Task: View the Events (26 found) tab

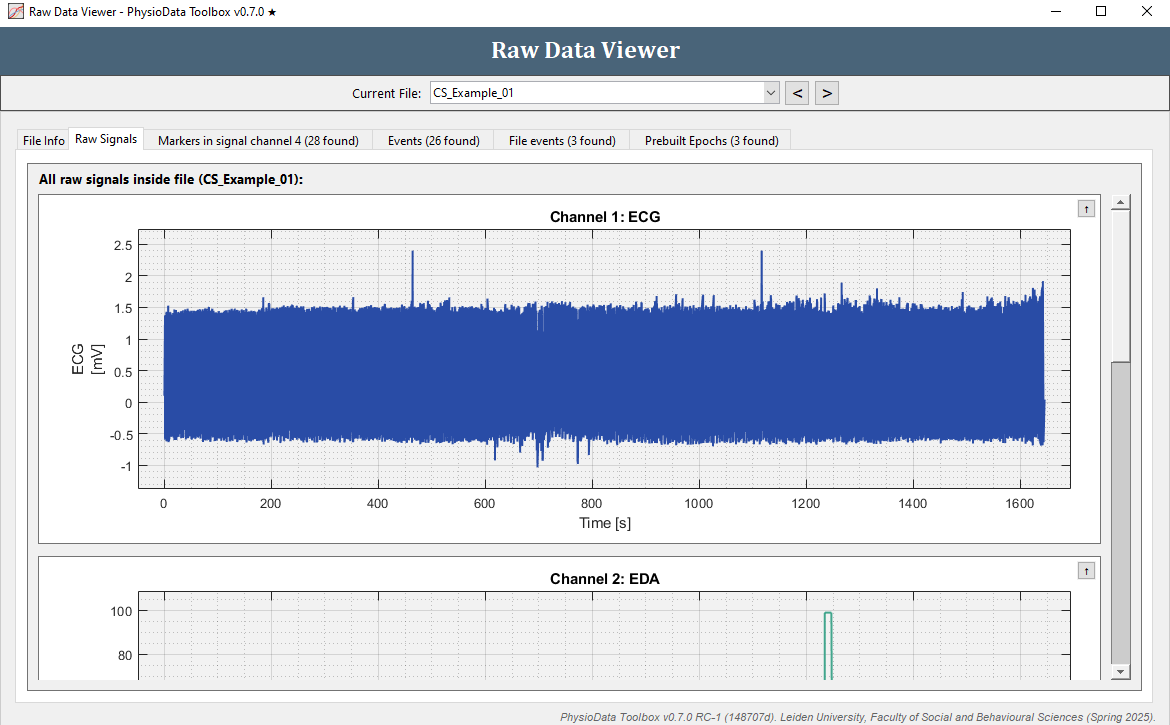Action: 433,140
